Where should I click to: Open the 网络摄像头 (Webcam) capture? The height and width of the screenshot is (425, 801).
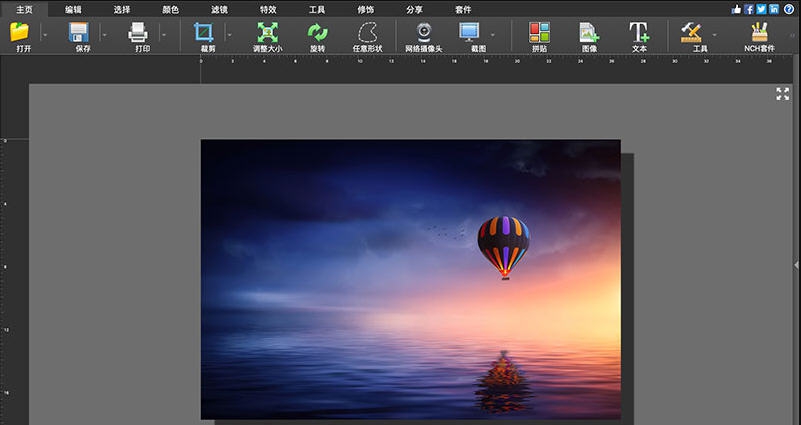click(423, 32)
